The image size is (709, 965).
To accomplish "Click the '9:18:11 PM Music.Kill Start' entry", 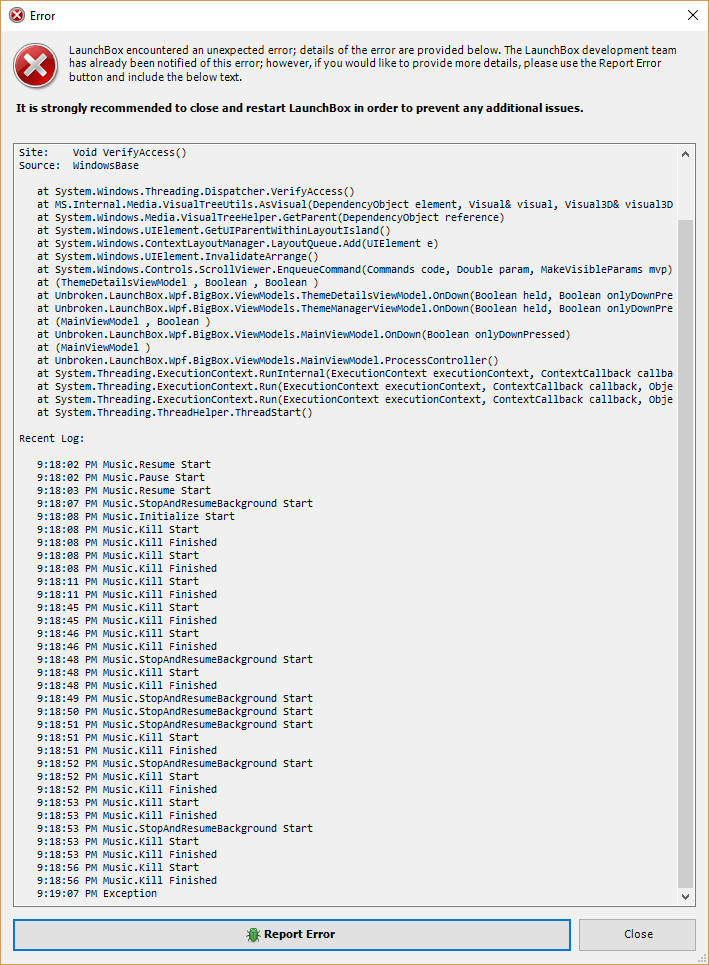I will click(118, 581).
